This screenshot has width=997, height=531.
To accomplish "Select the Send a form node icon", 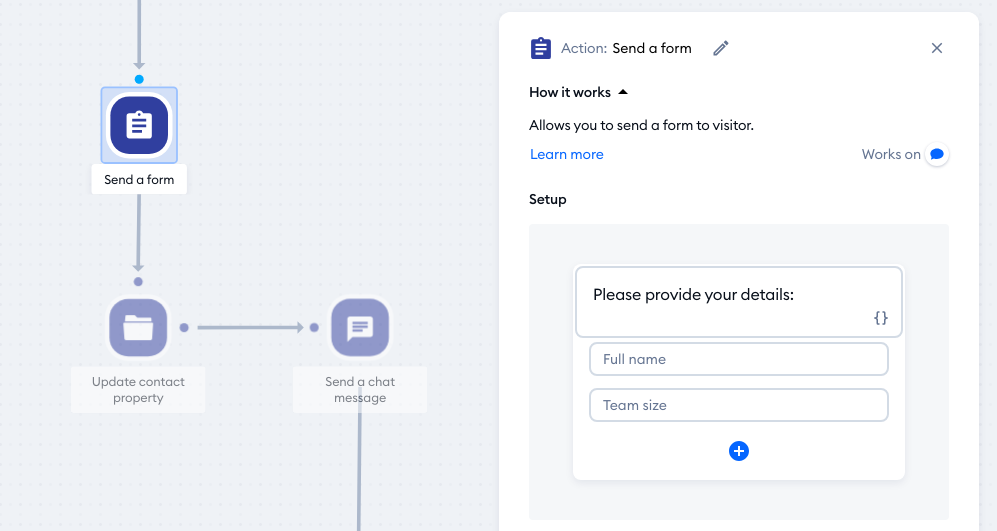I will pos(139,125).
